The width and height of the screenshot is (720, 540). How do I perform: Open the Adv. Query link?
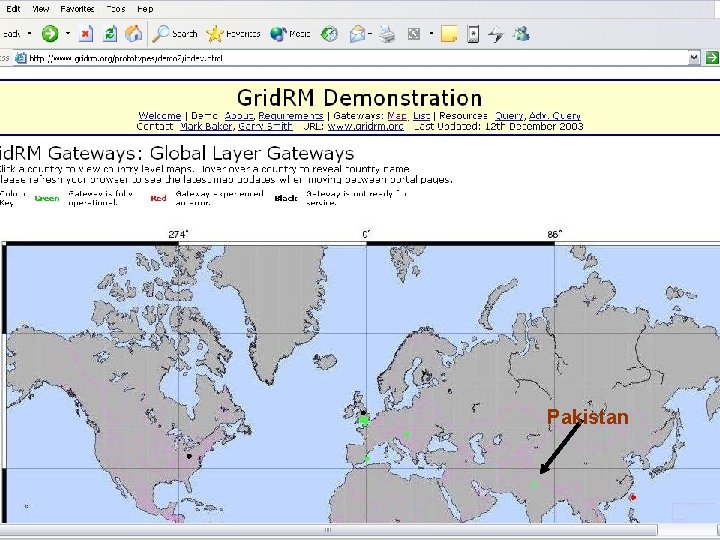point(555,116)
